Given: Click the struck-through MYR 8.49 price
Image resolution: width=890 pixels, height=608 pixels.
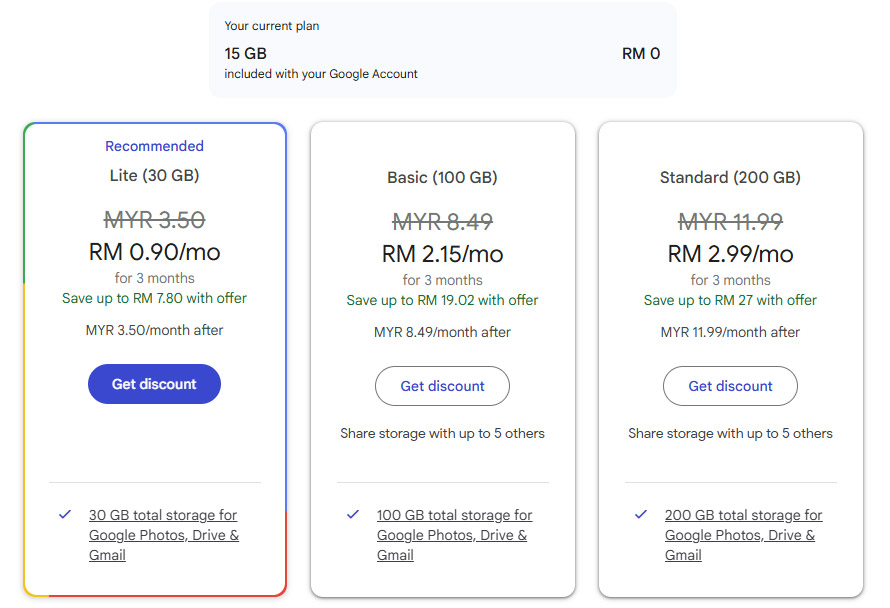Looking at the screenshot, I should 442,219.
